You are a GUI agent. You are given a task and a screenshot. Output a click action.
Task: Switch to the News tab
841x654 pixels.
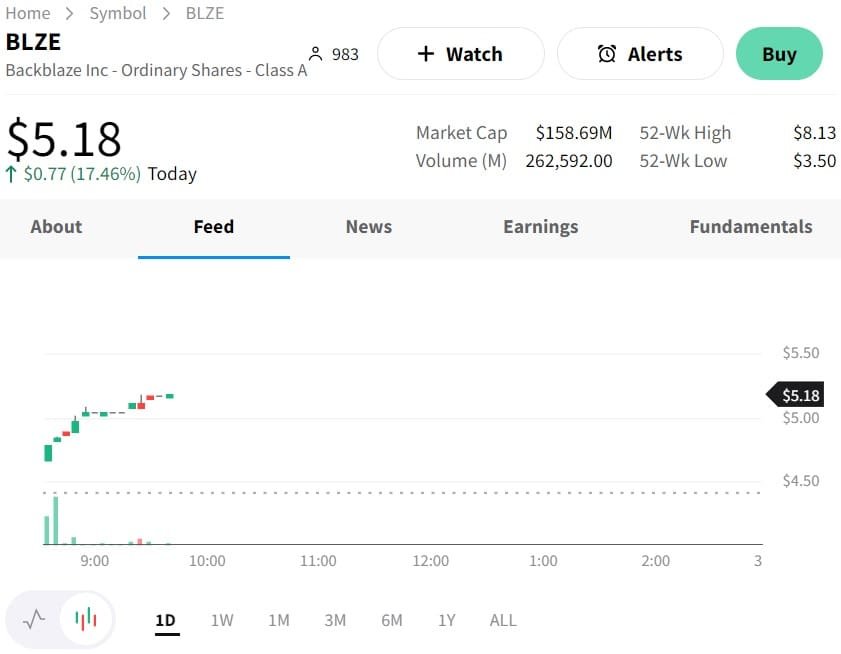[x=368, y=227]
